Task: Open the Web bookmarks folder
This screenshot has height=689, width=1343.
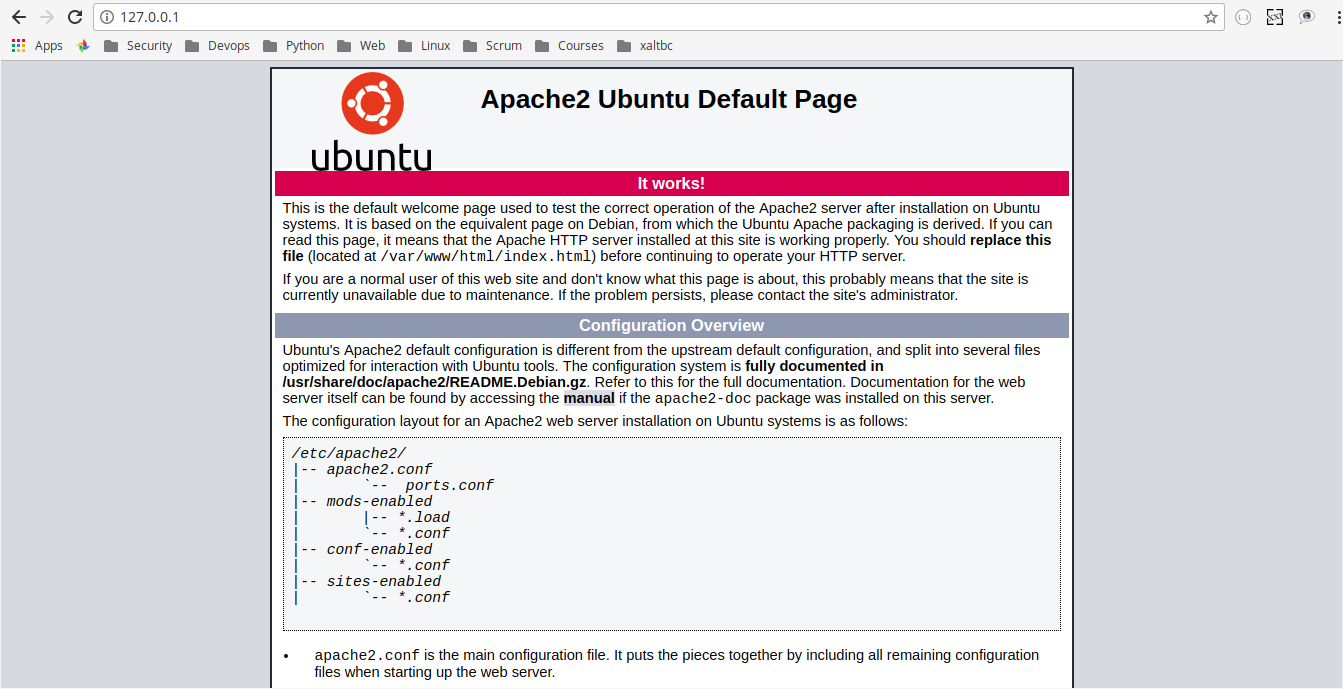Action: 361,45
